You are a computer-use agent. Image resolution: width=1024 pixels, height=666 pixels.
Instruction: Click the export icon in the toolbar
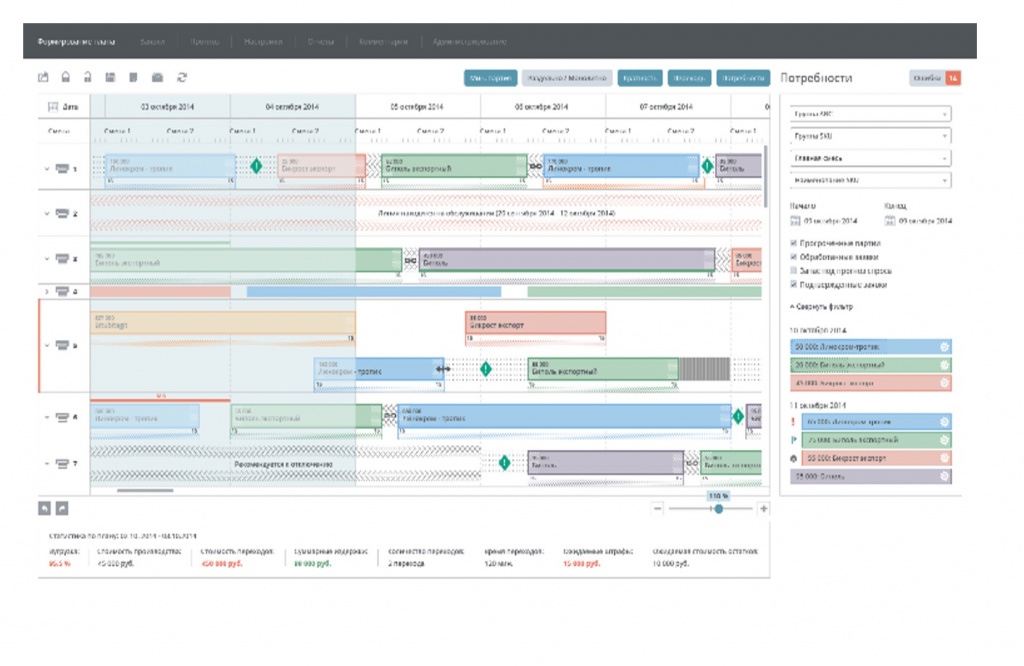[43, 77]
